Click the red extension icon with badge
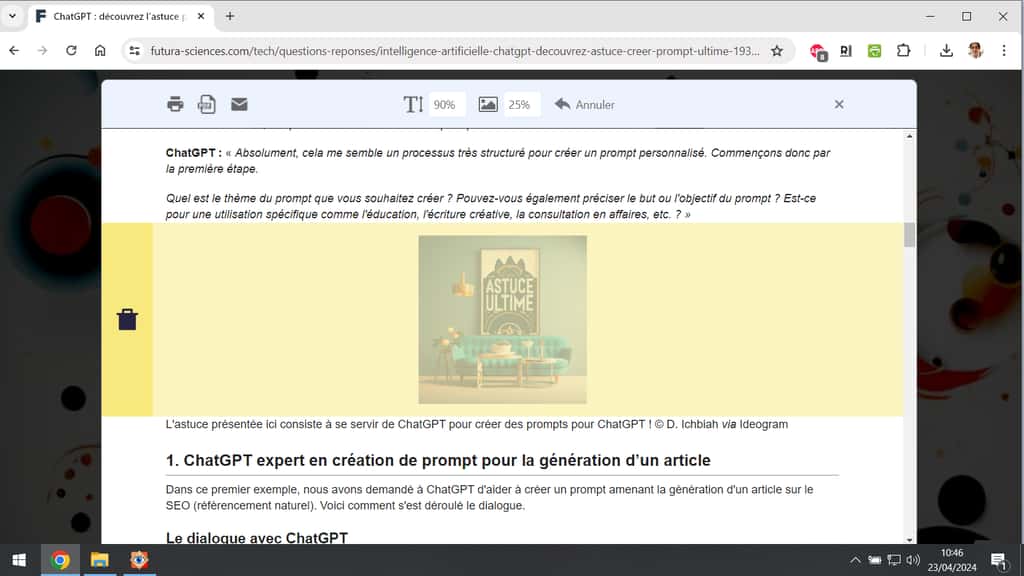The height and width of the screenshot is (576, 1024). tap(818, 52)
